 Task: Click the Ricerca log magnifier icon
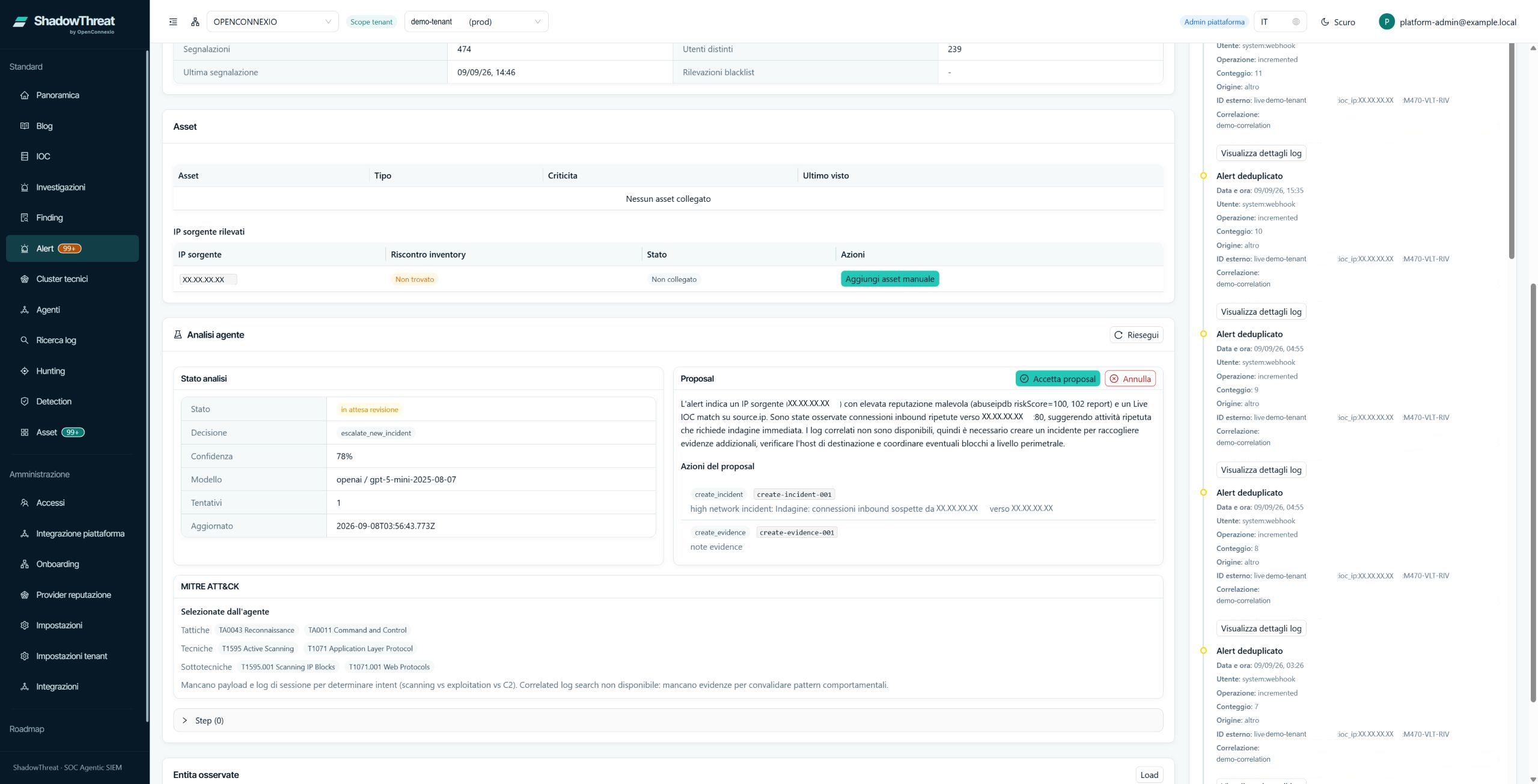pos(25,340)
